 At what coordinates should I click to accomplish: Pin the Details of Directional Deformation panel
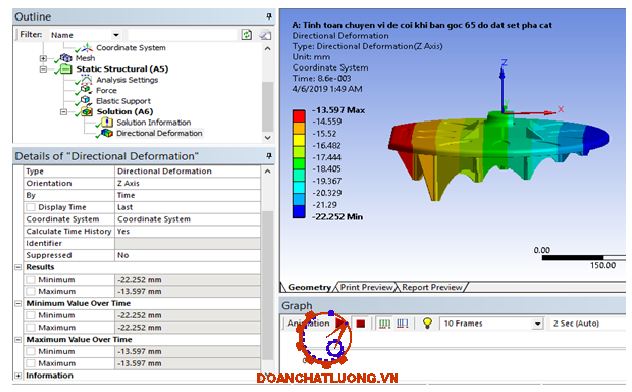[x=269, y=156]
